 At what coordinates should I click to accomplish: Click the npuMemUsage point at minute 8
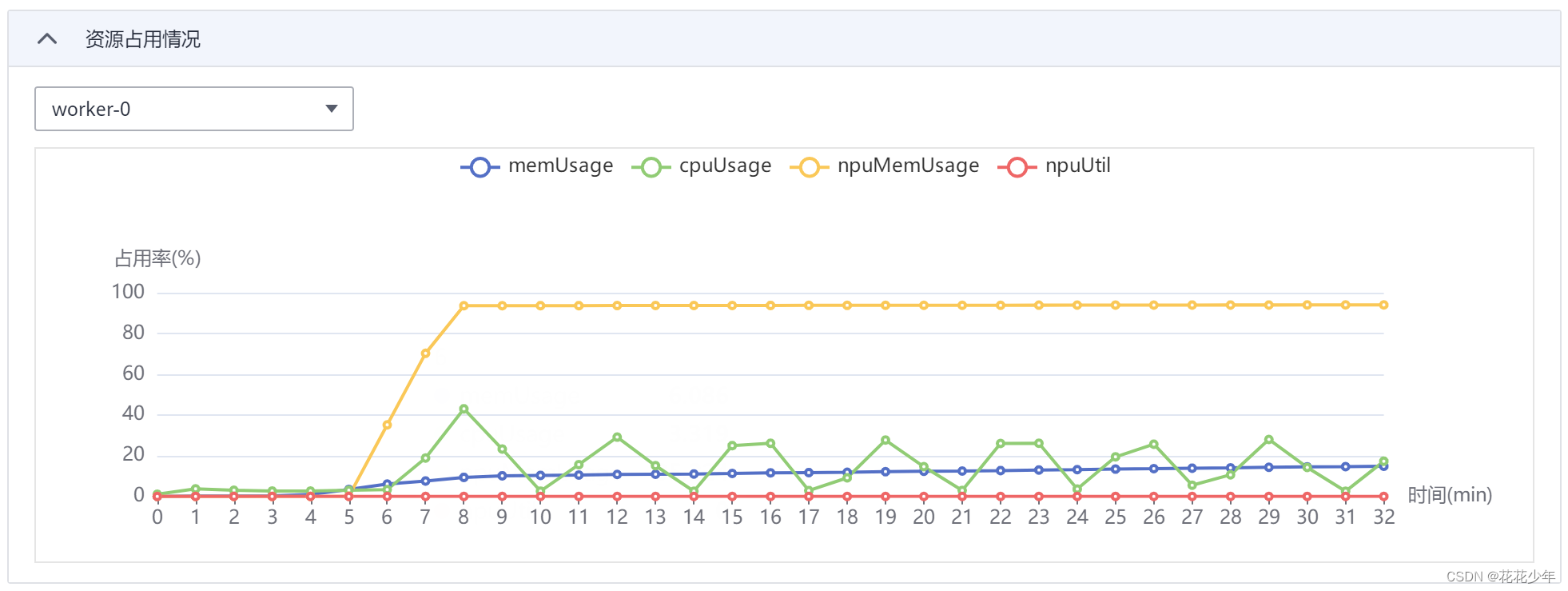[464, 305]
